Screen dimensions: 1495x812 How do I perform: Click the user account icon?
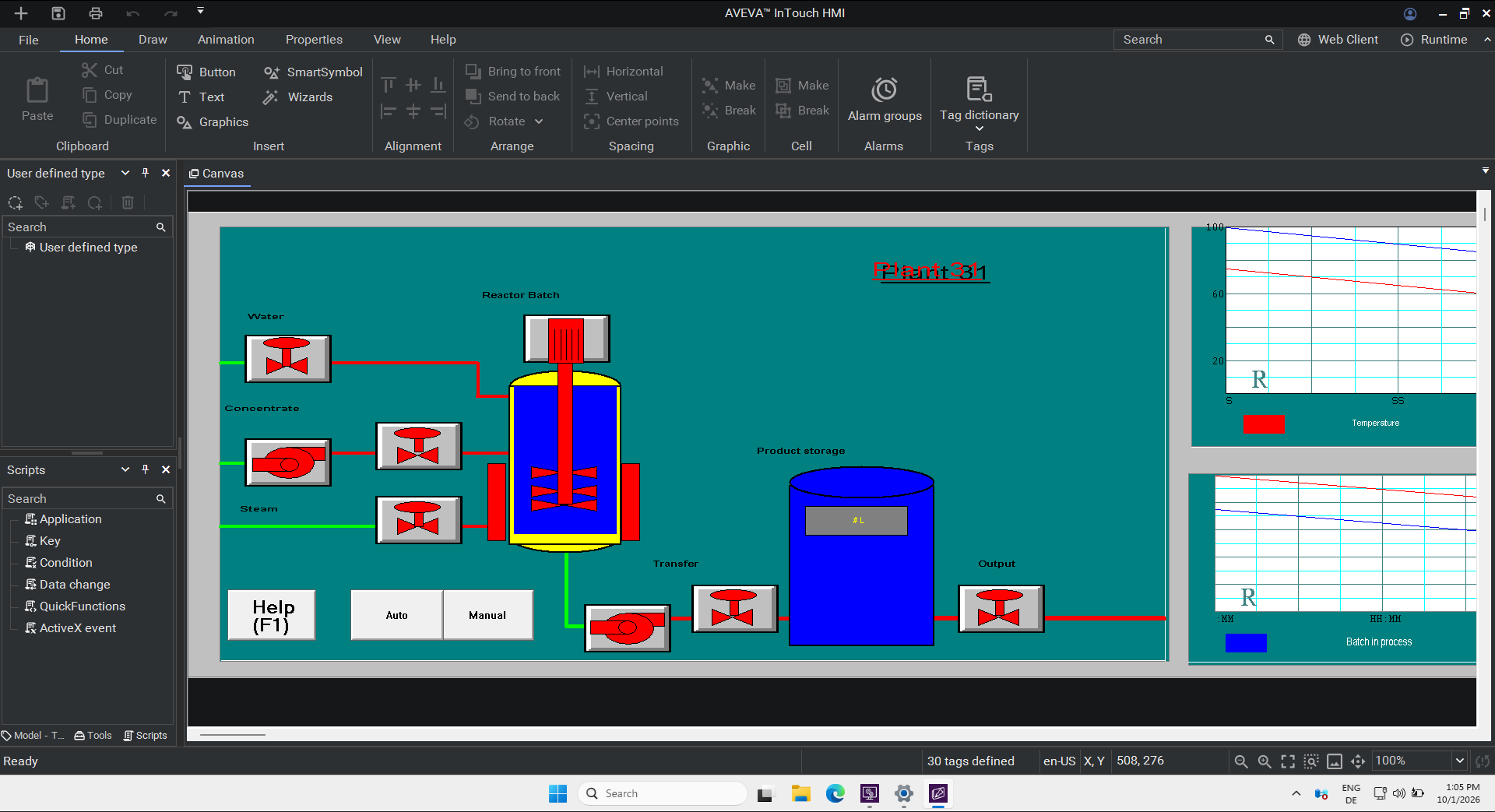pyautogui.click(x=1410, y=13)
